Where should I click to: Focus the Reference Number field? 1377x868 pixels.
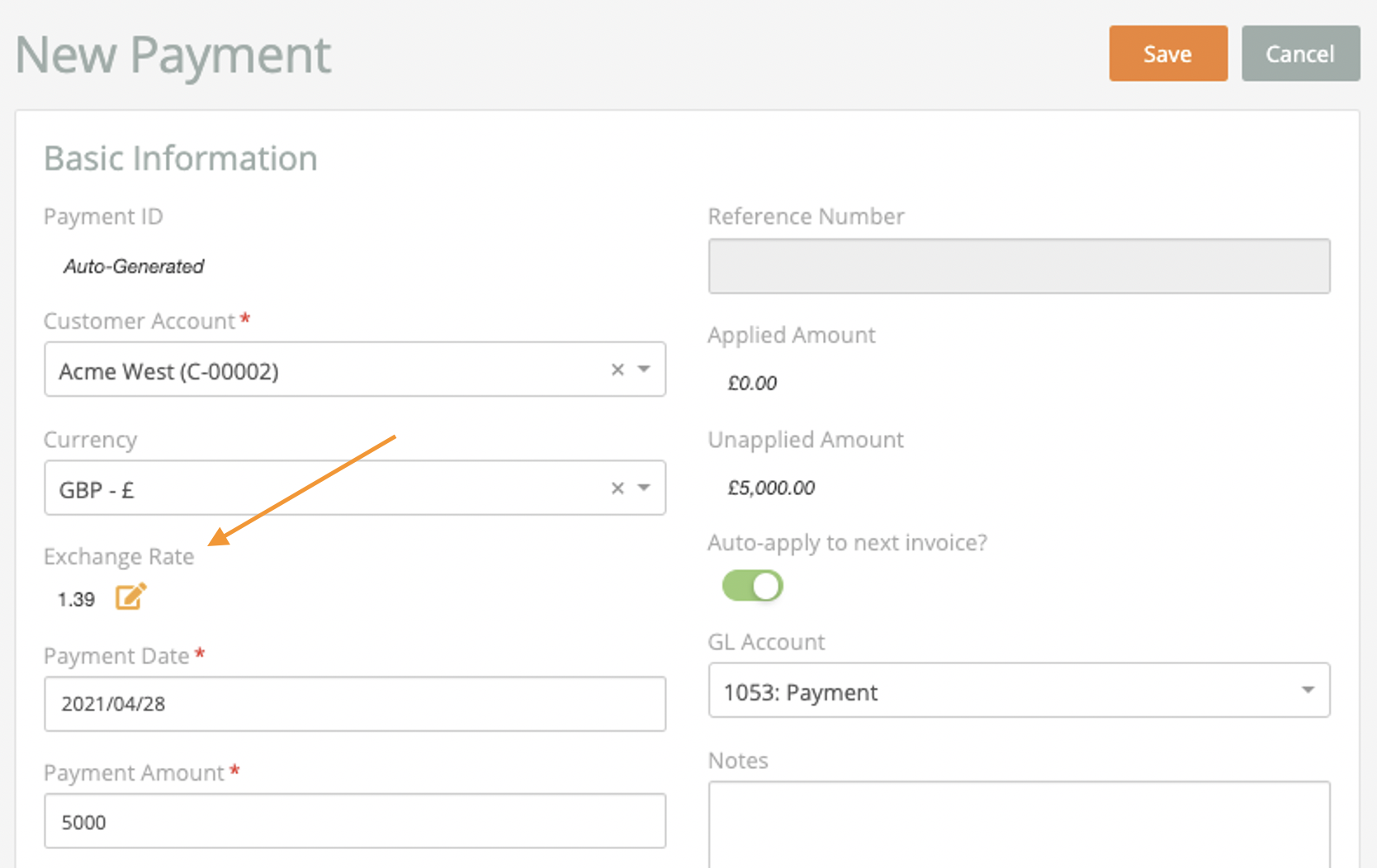[1019, 267]
